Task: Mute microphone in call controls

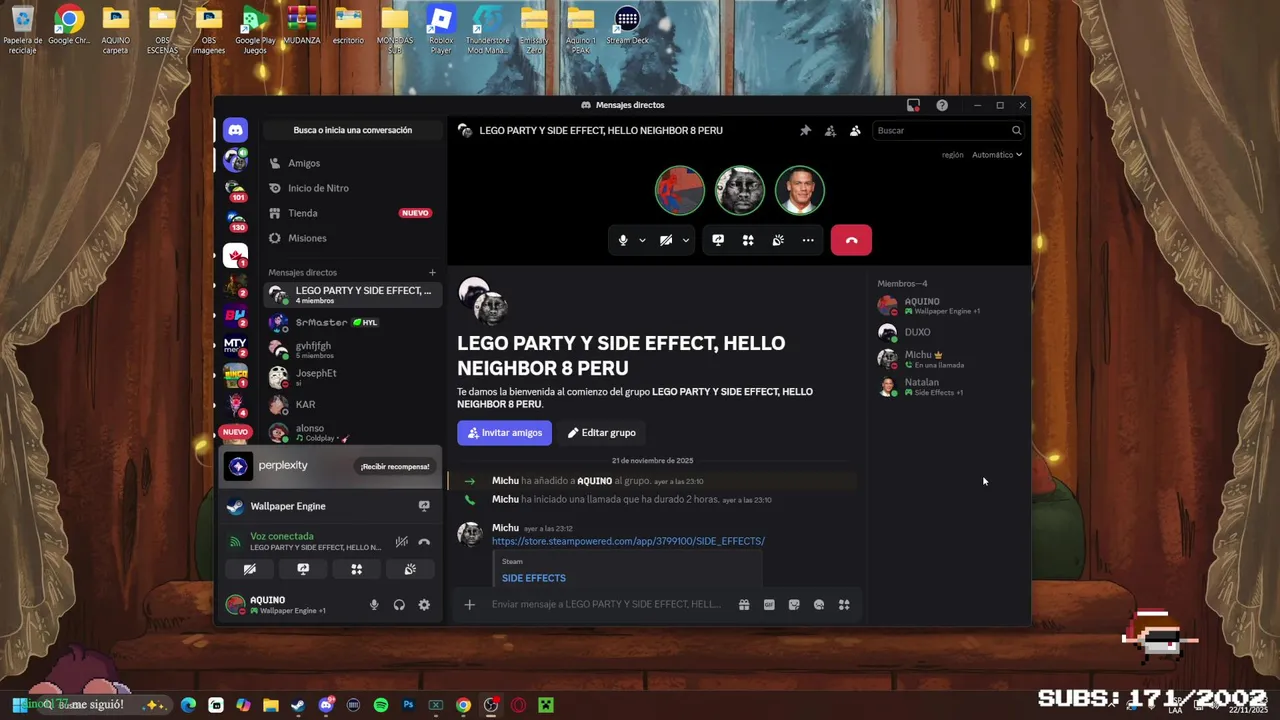Action: (x=623, y=240)
